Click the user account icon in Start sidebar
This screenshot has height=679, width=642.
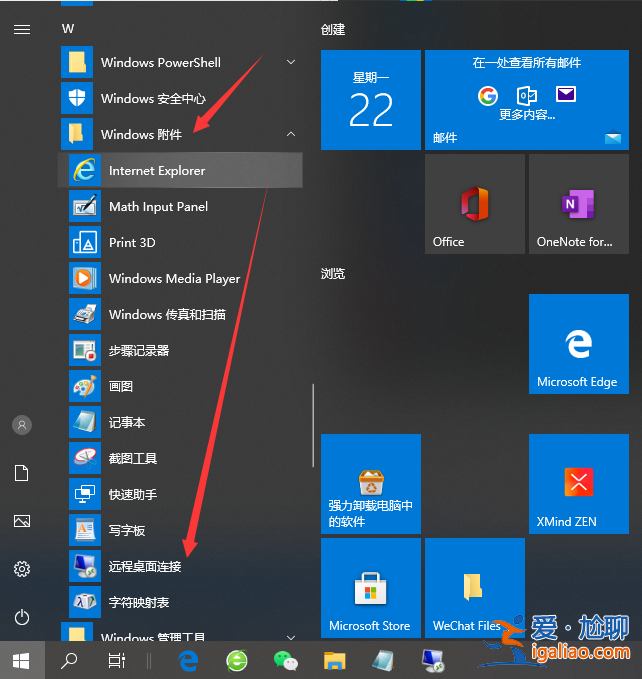tap(22, 425)
